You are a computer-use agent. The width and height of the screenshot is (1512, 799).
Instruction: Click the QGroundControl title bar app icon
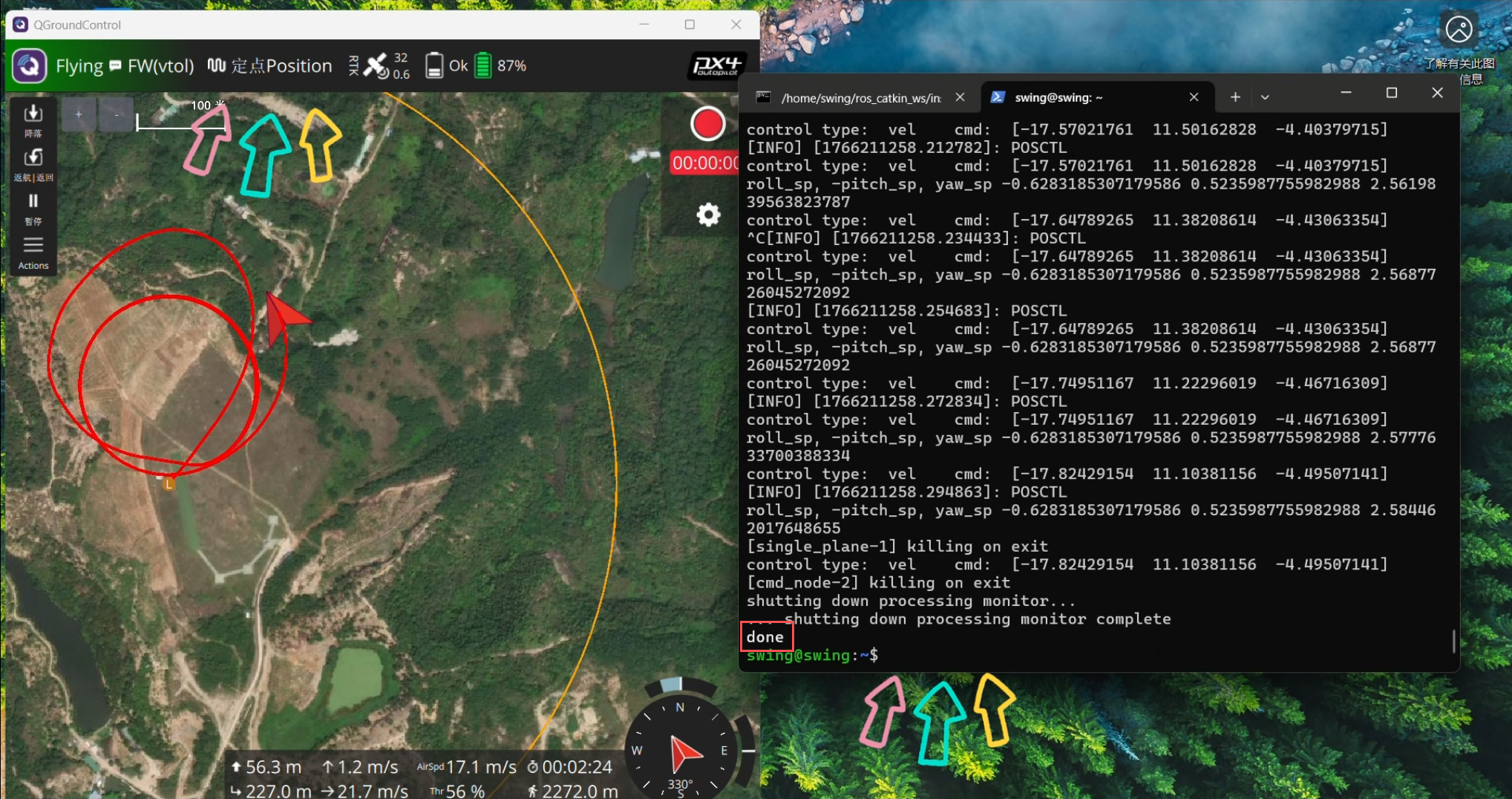tap(20, 25)
